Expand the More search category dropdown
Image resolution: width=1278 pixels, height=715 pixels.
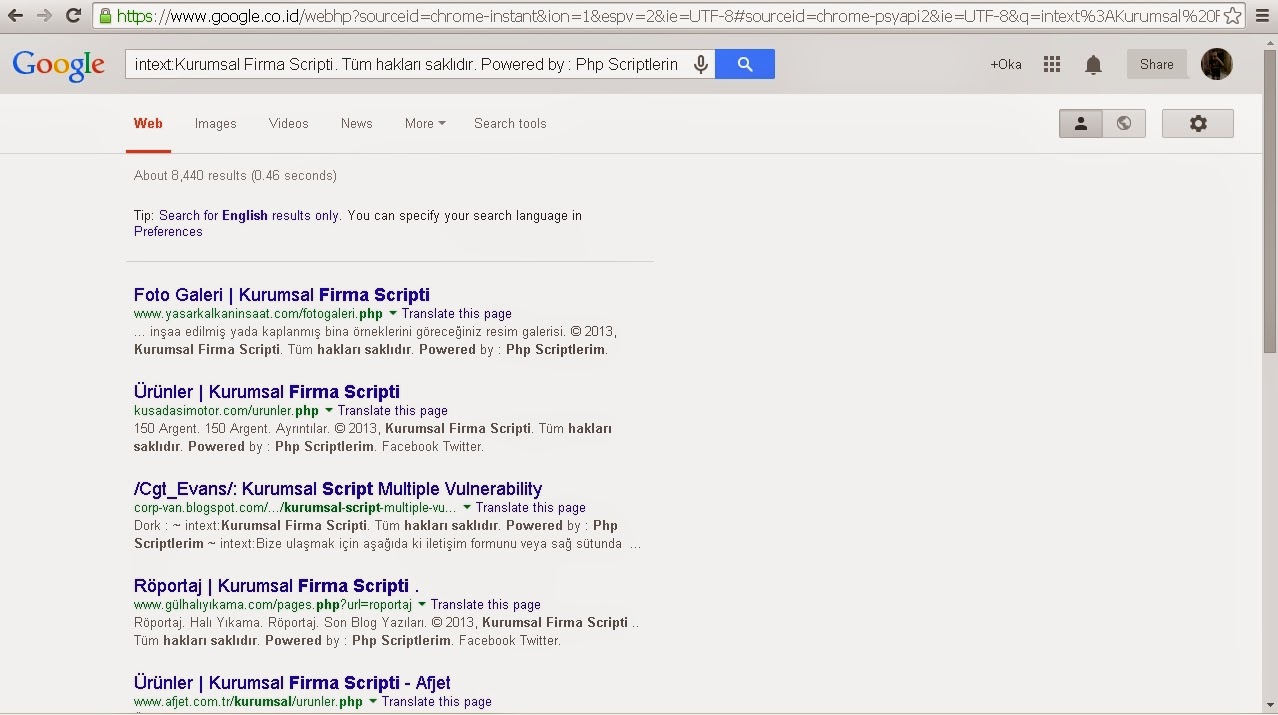click(425, 123)
